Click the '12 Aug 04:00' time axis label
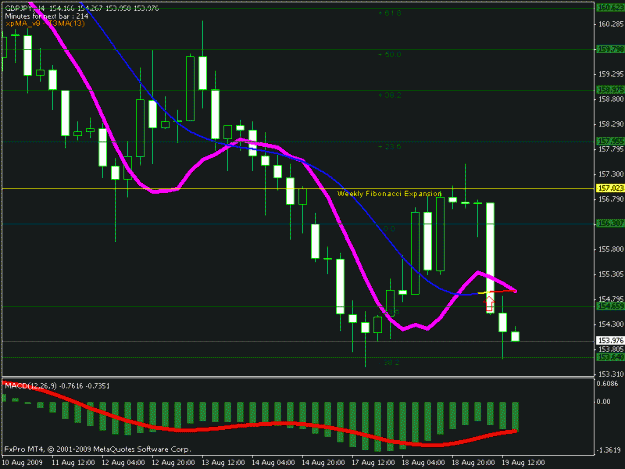The height and width of the screenshot is (469, 625). tap(123, 463)
